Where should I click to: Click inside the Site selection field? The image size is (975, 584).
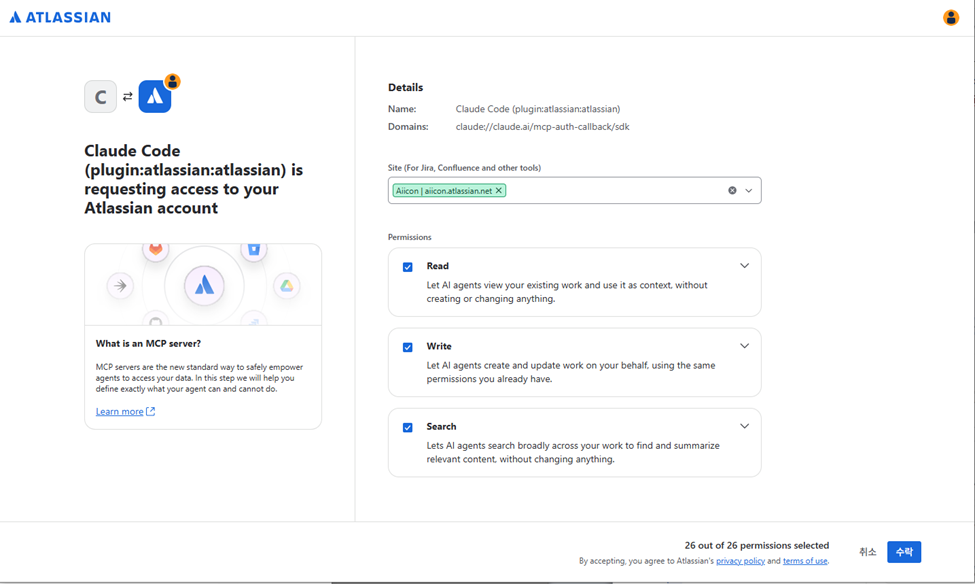point(574,190)
